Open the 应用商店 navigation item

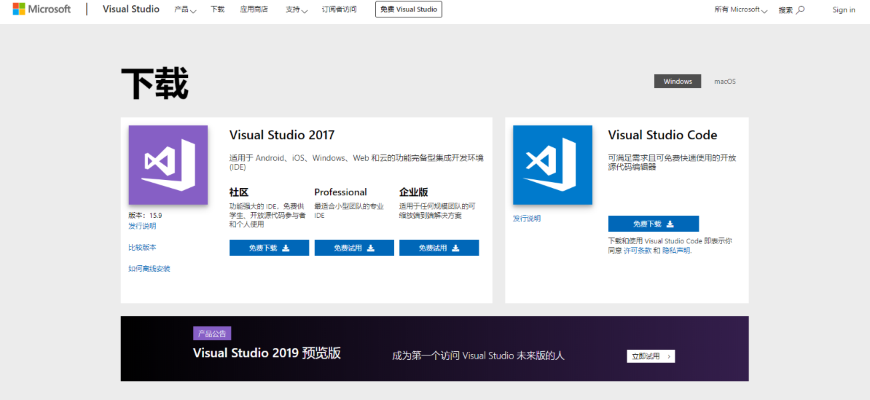coord(254,10)
